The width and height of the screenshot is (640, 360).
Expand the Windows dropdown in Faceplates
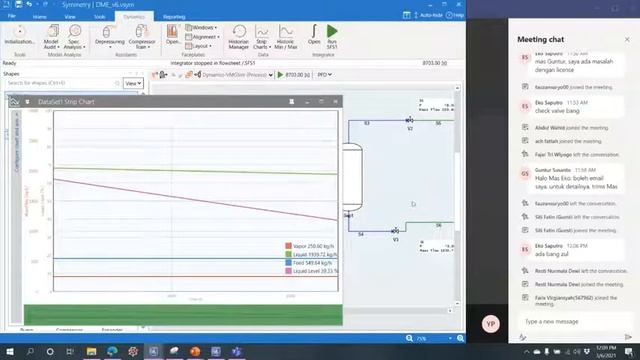pos(201,28)
